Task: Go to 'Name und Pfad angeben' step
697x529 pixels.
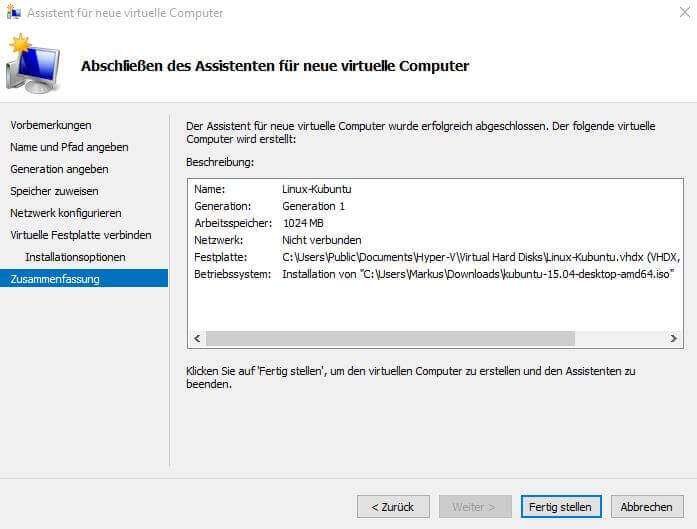Action: point(69,147)
